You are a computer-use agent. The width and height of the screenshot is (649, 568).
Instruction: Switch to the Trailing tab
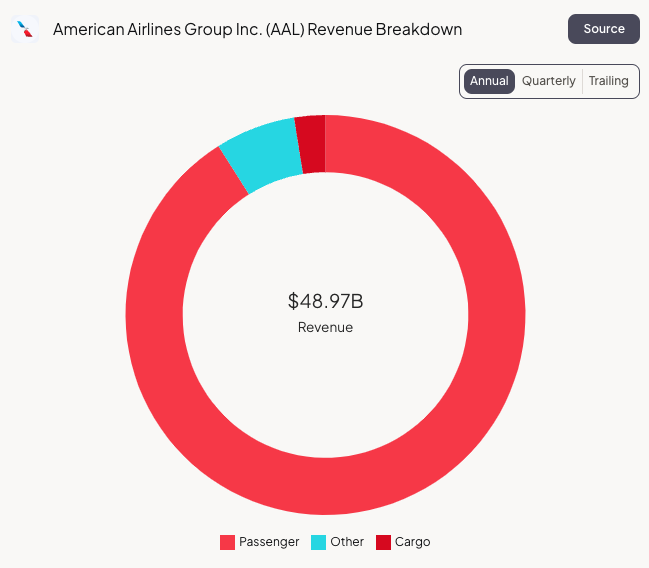pos(608,81)
